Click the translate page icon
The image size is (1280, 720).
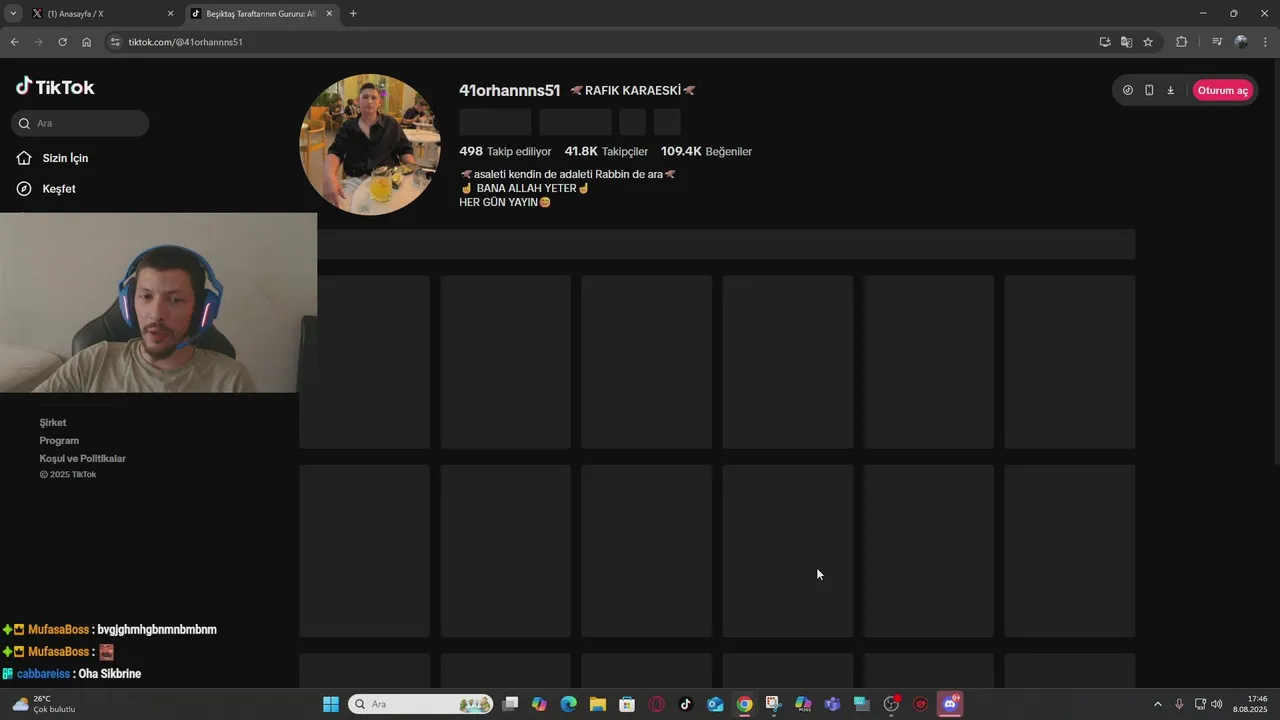coord(1126,42)
